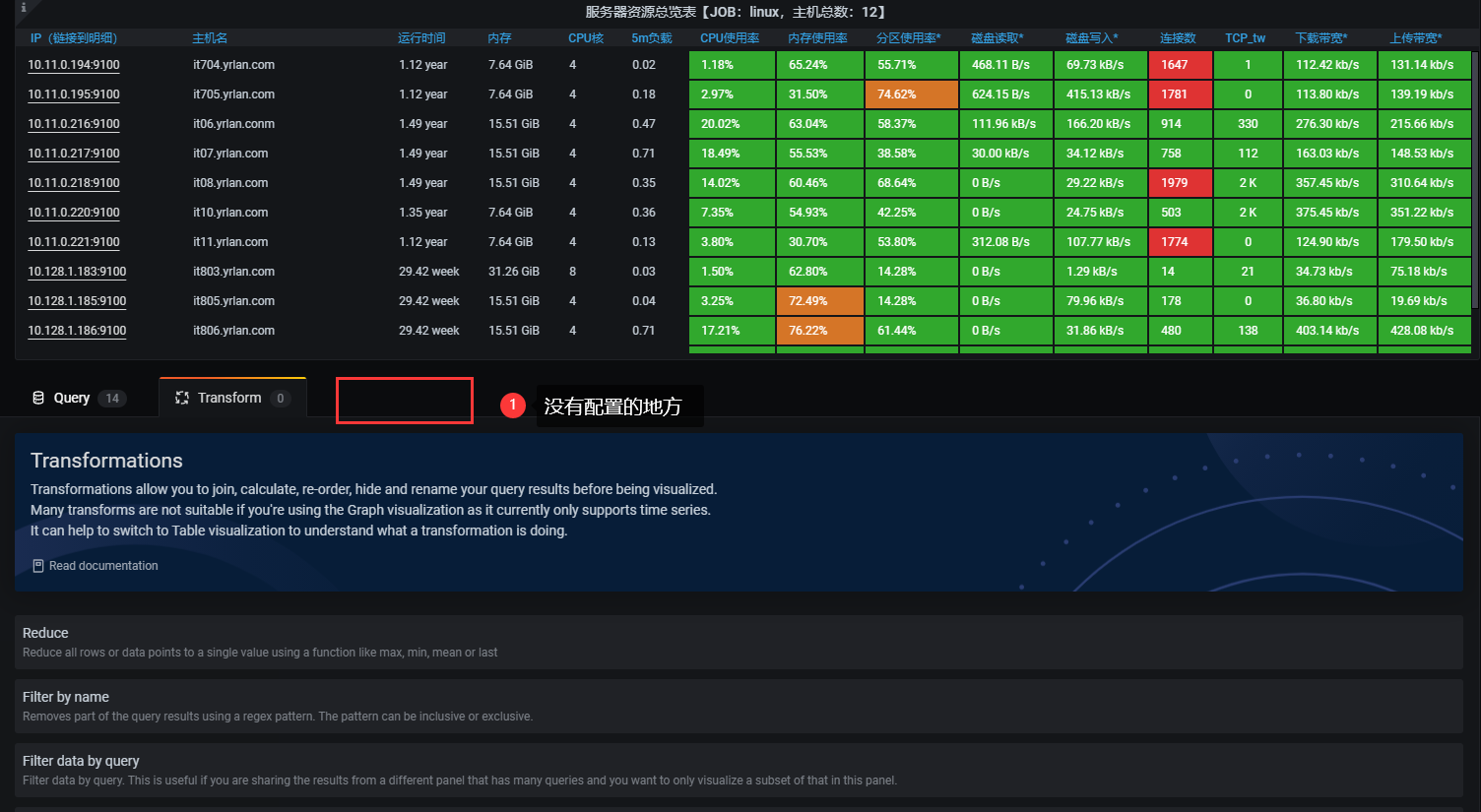Click the red 1647 connections cell

point(1181,65)
